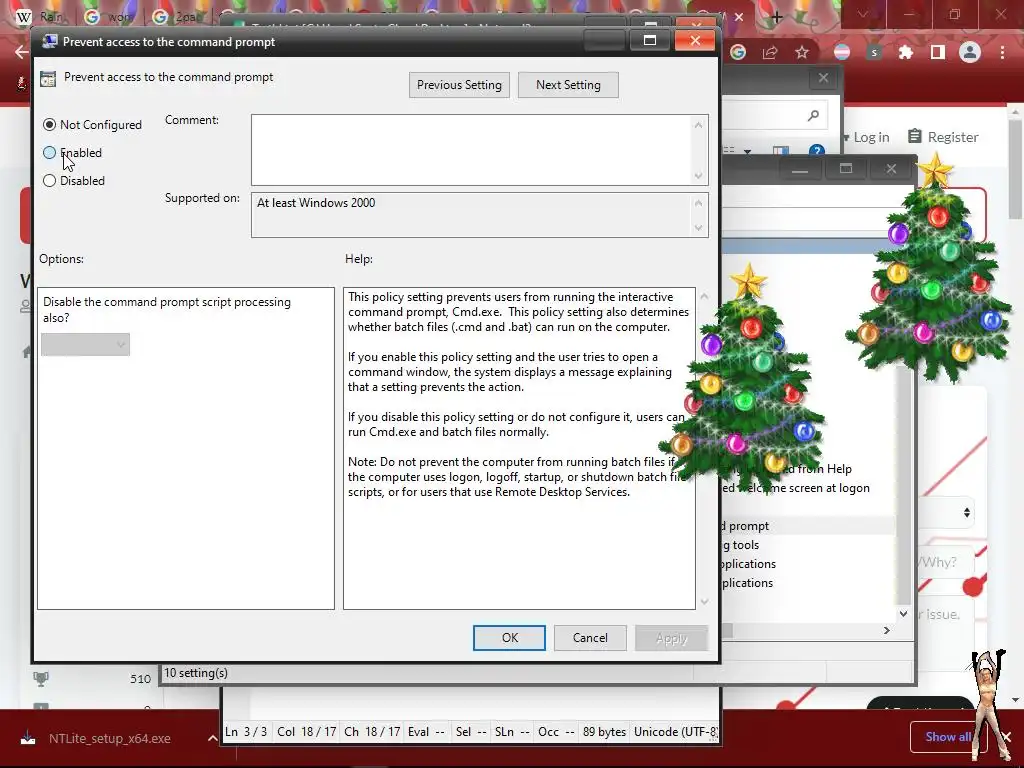Open the Extensions puzzle-piece menu
Screen dimensions: 1024x768
tap(906, 52)
